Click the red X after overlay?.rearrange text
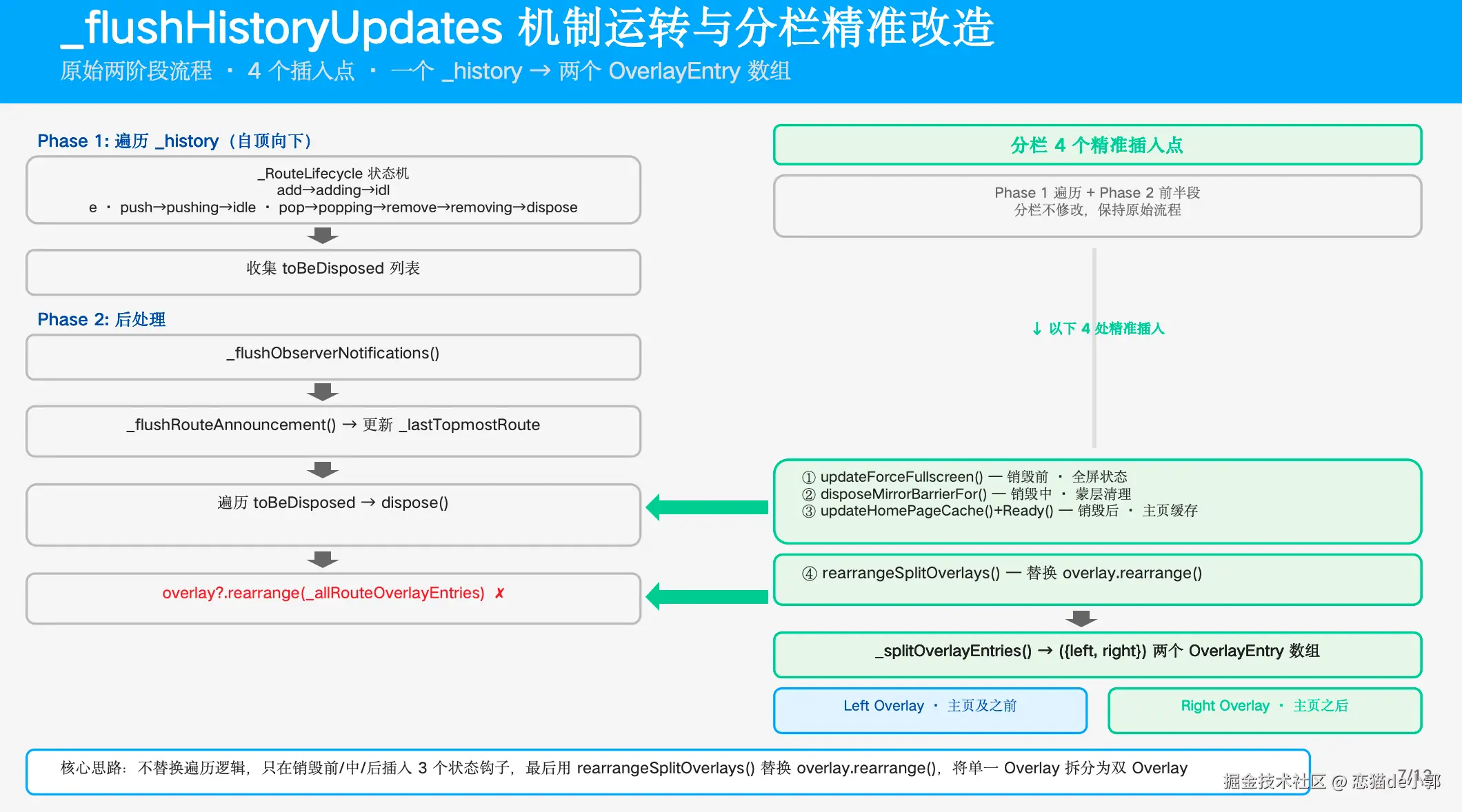Viewport: 1462px width, 812px height. pyautogui.click(x=500, y=593)
